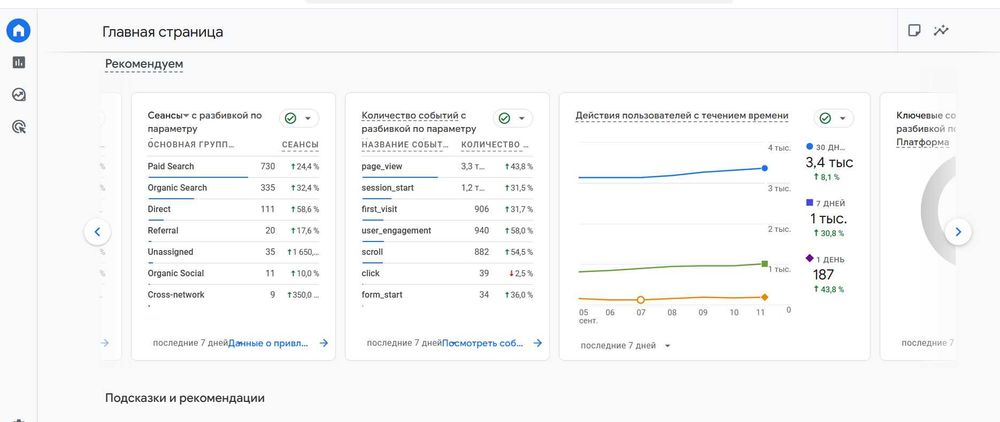Click Подсказки и рекомендации heading
Viewport: 1000px width, 422px height.
pos(185,398)
